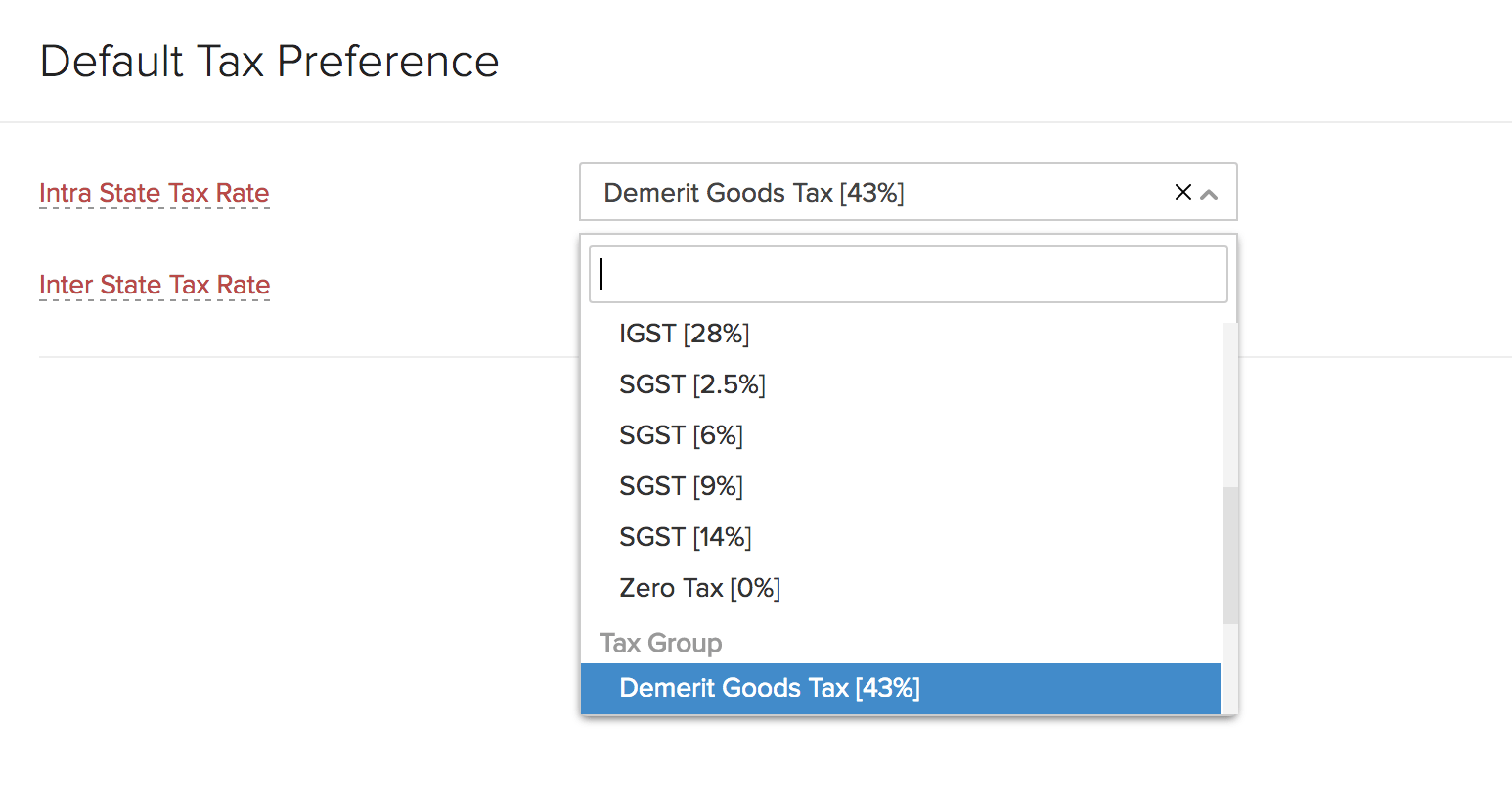Viewport: 1512px width, 810px height.
Task: Click the Inter State Tax Rate label
Action: tap(155, 285)
